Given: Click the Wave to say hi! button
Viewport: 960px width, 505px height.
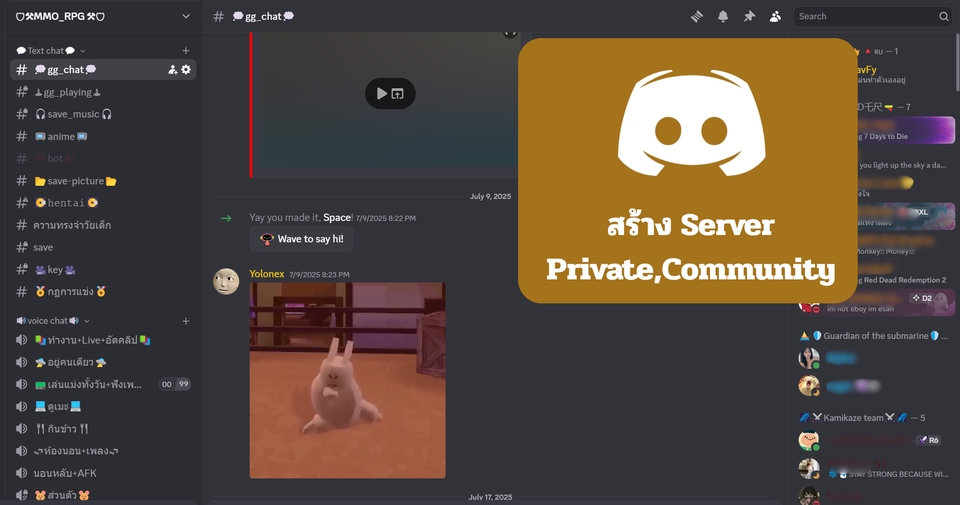Looking at the screenshot, I should [x=301, y=239].
